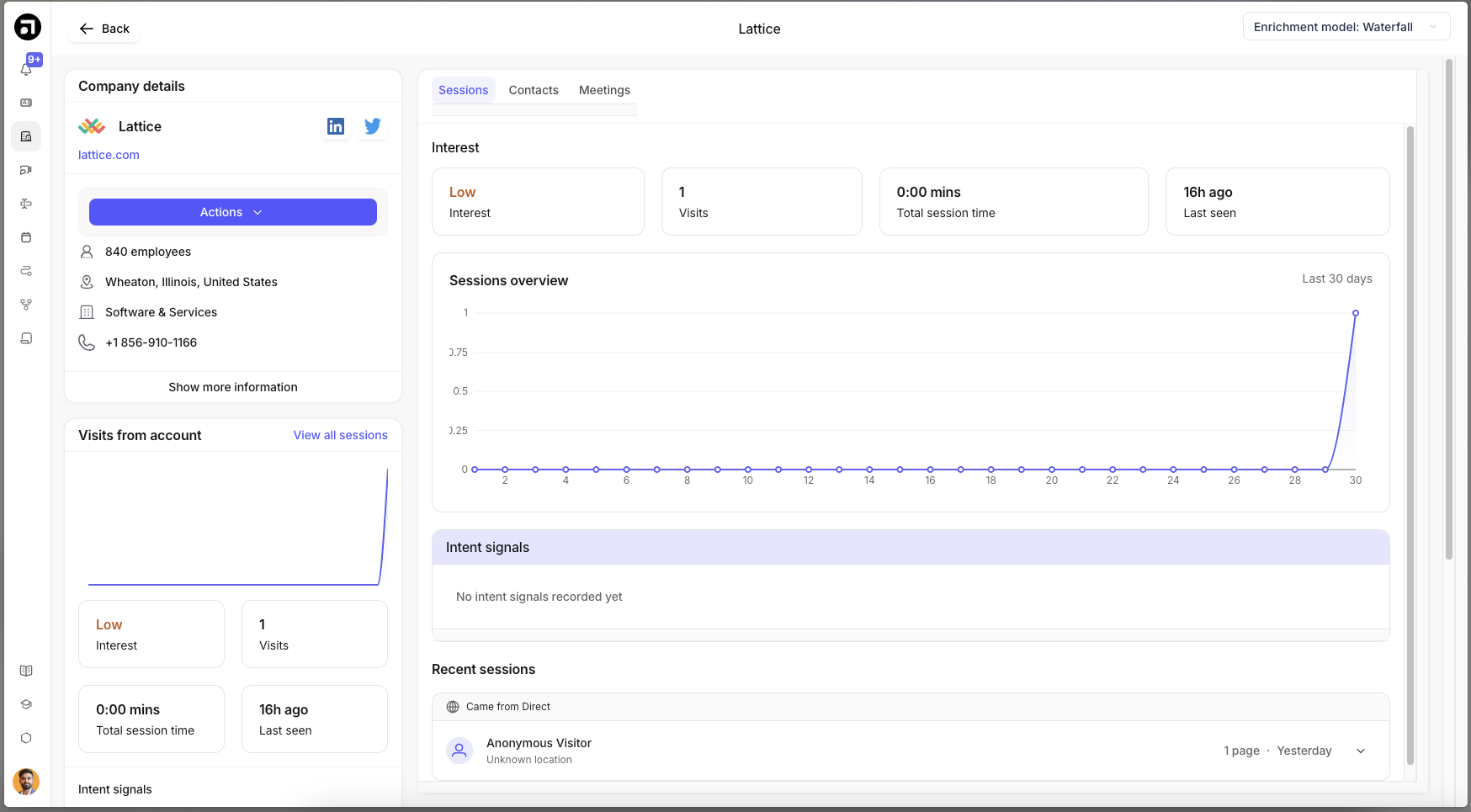Image resolution: width=1471 pixels, height=812 pixels.
Task: Click the inner sessions panel scrollbar
Action: point(1410,444)
